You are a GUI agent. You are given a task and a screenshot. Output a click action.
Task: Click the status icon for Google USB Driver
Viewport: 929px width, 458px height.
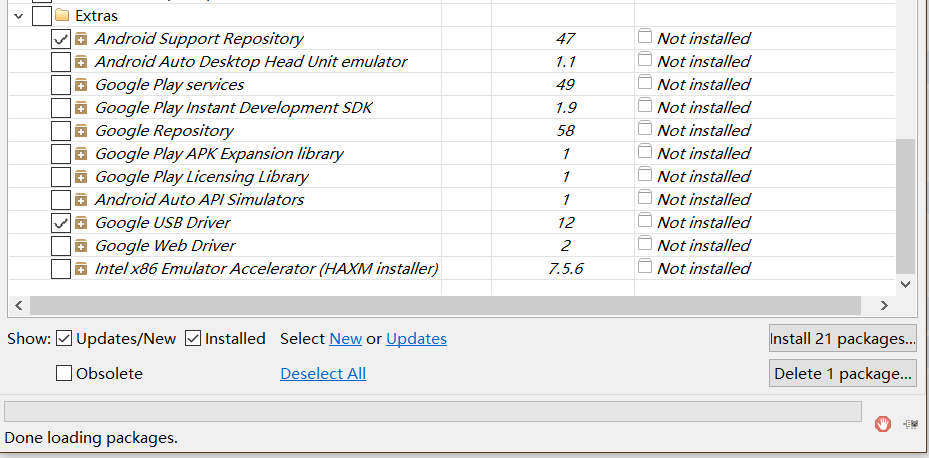[645, 220]
